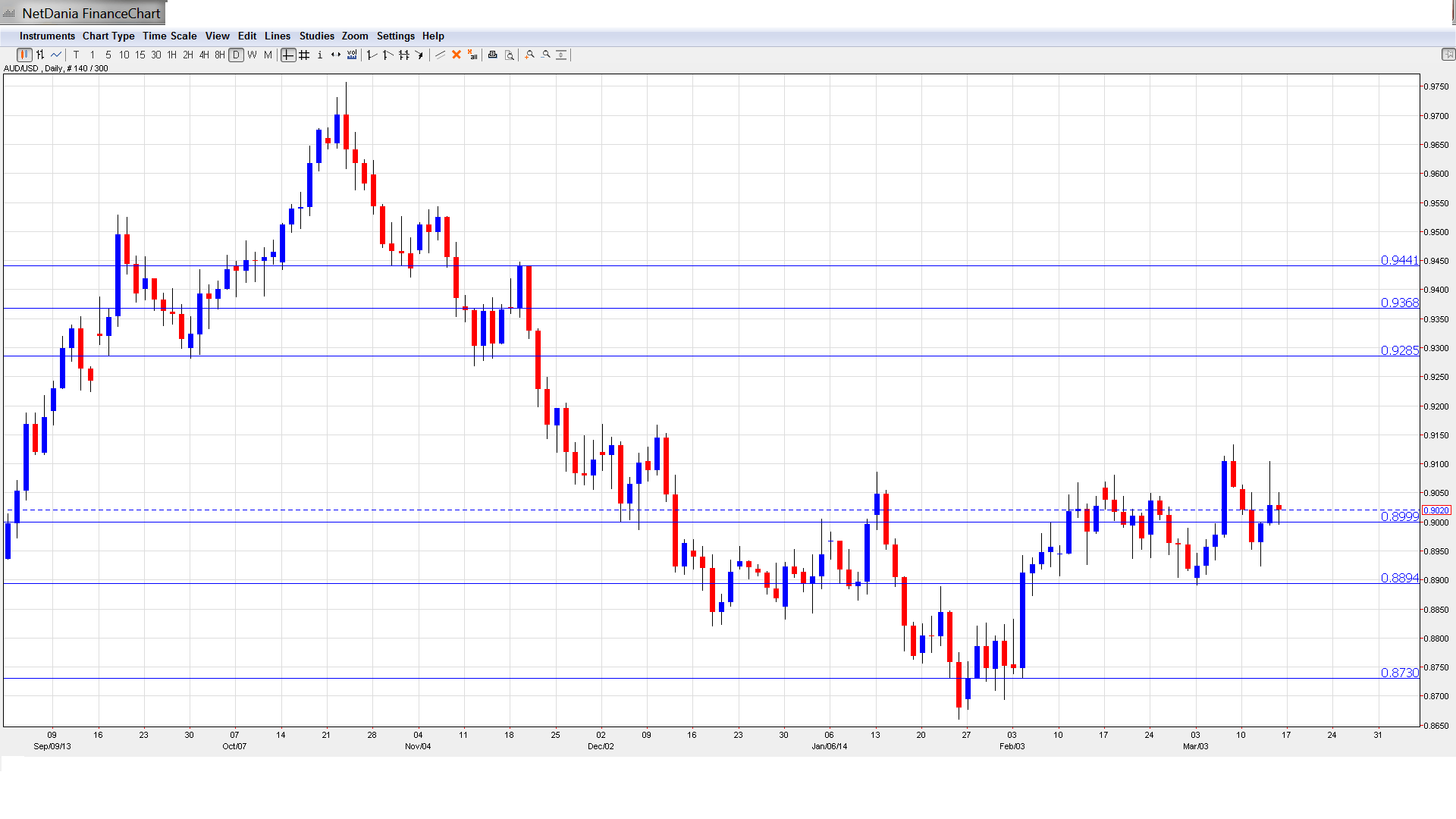
Task: Switch to the bar chart type icon
Action: 40,55
